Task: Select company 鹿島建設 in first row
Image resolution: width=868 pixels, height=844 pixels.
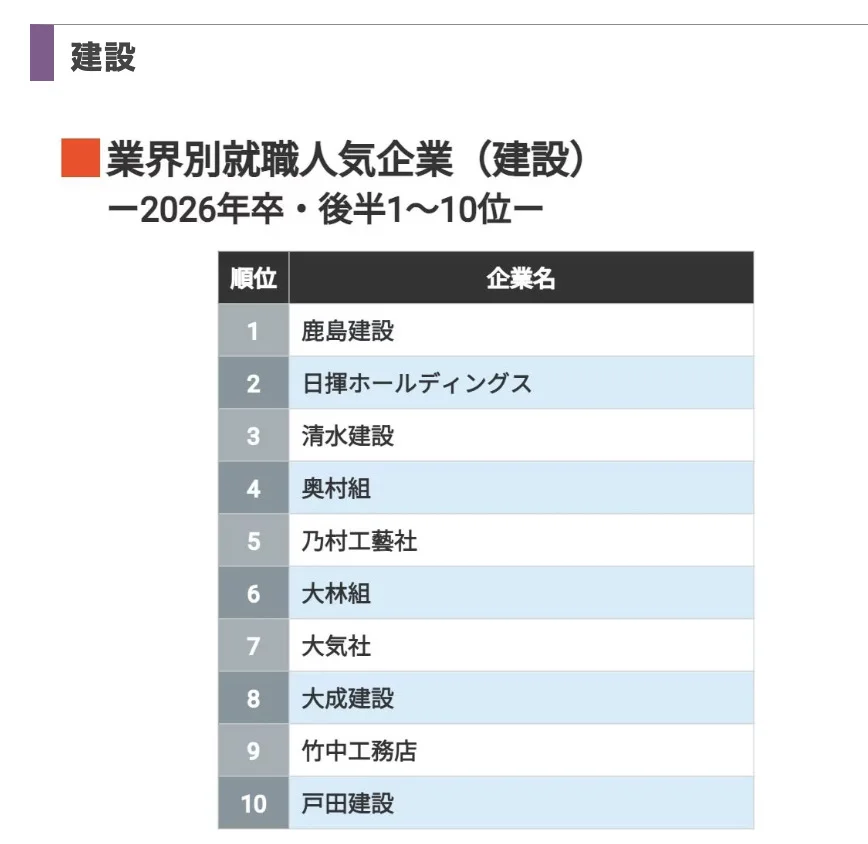Action: point(348,331)
